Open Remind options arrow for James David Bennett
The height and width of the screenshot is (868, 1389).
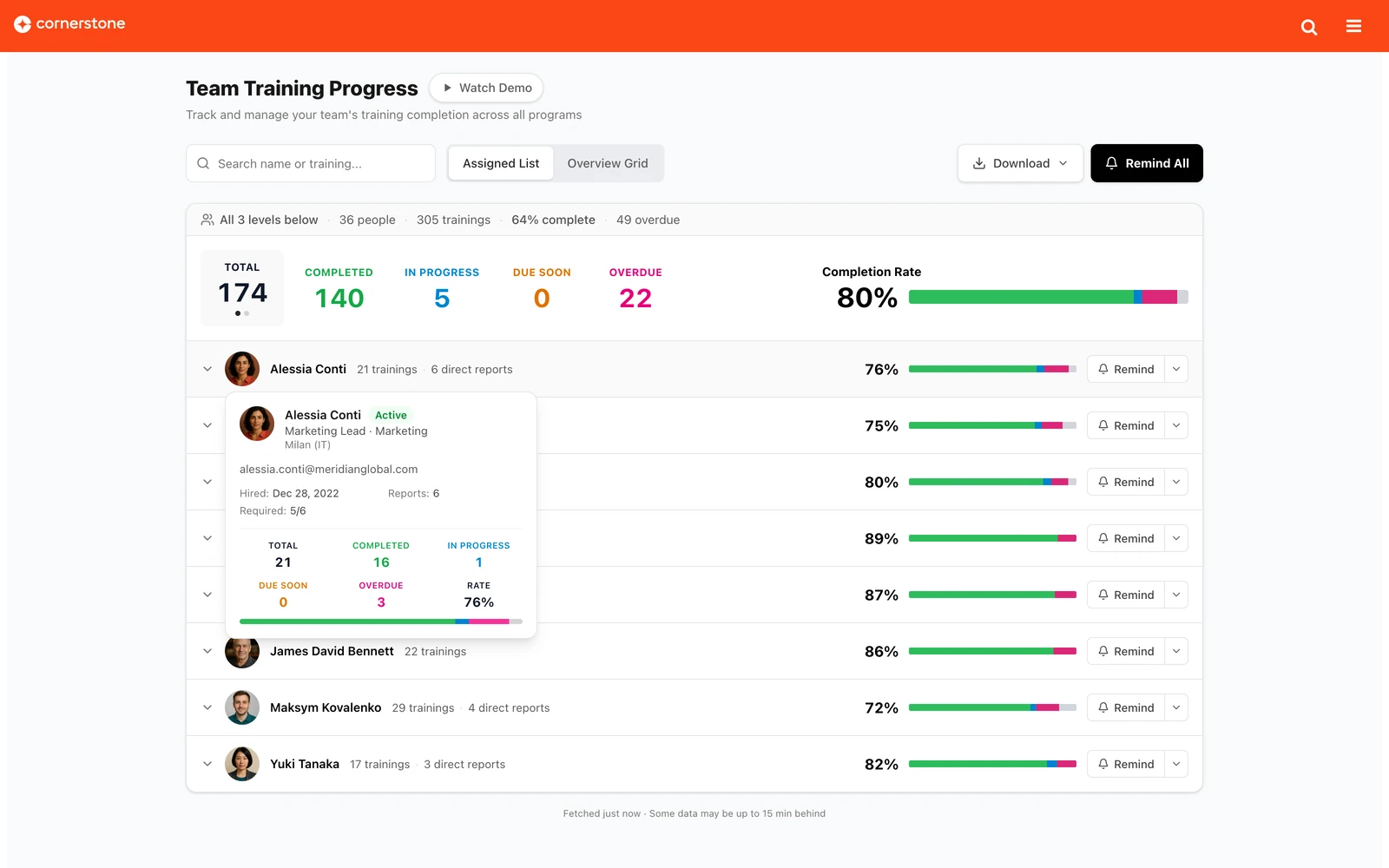pyautogui.click(x=1176, y=651)
